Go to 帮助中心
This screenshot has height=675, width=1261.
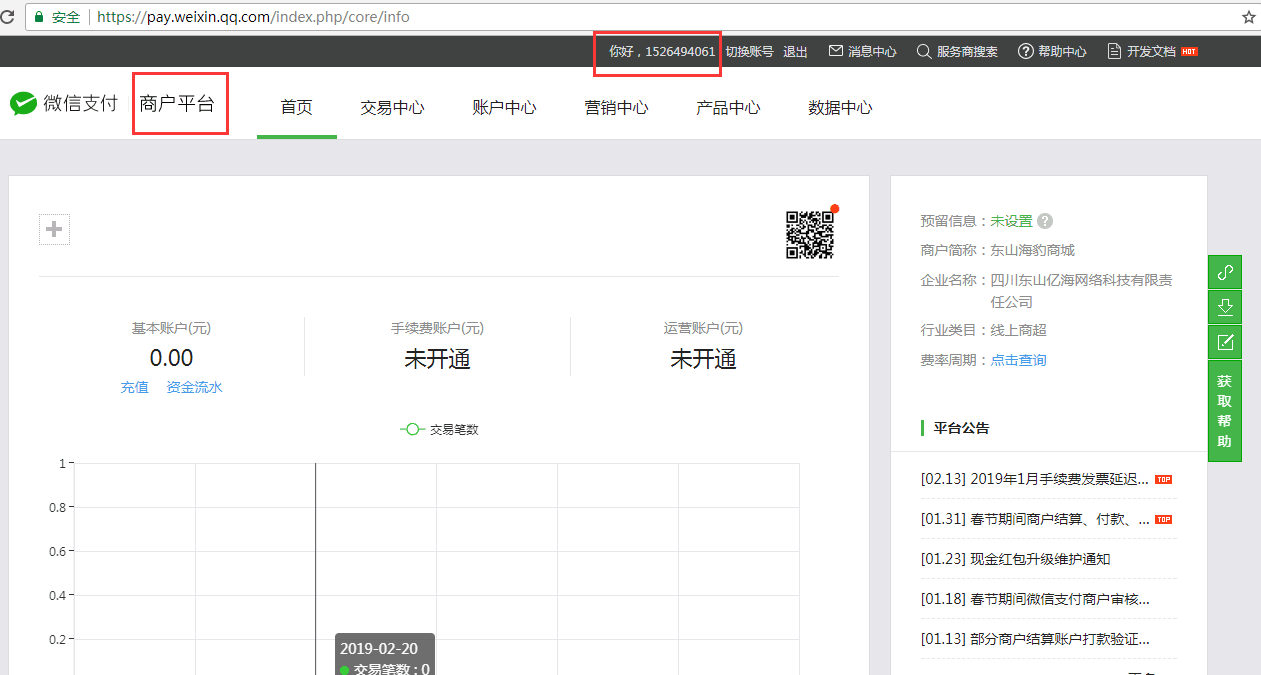(x=1062, y=51)
